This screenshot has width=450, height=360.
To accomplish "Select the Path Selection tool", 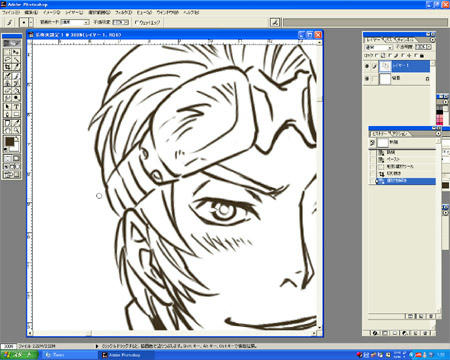I will pos(7,107).
